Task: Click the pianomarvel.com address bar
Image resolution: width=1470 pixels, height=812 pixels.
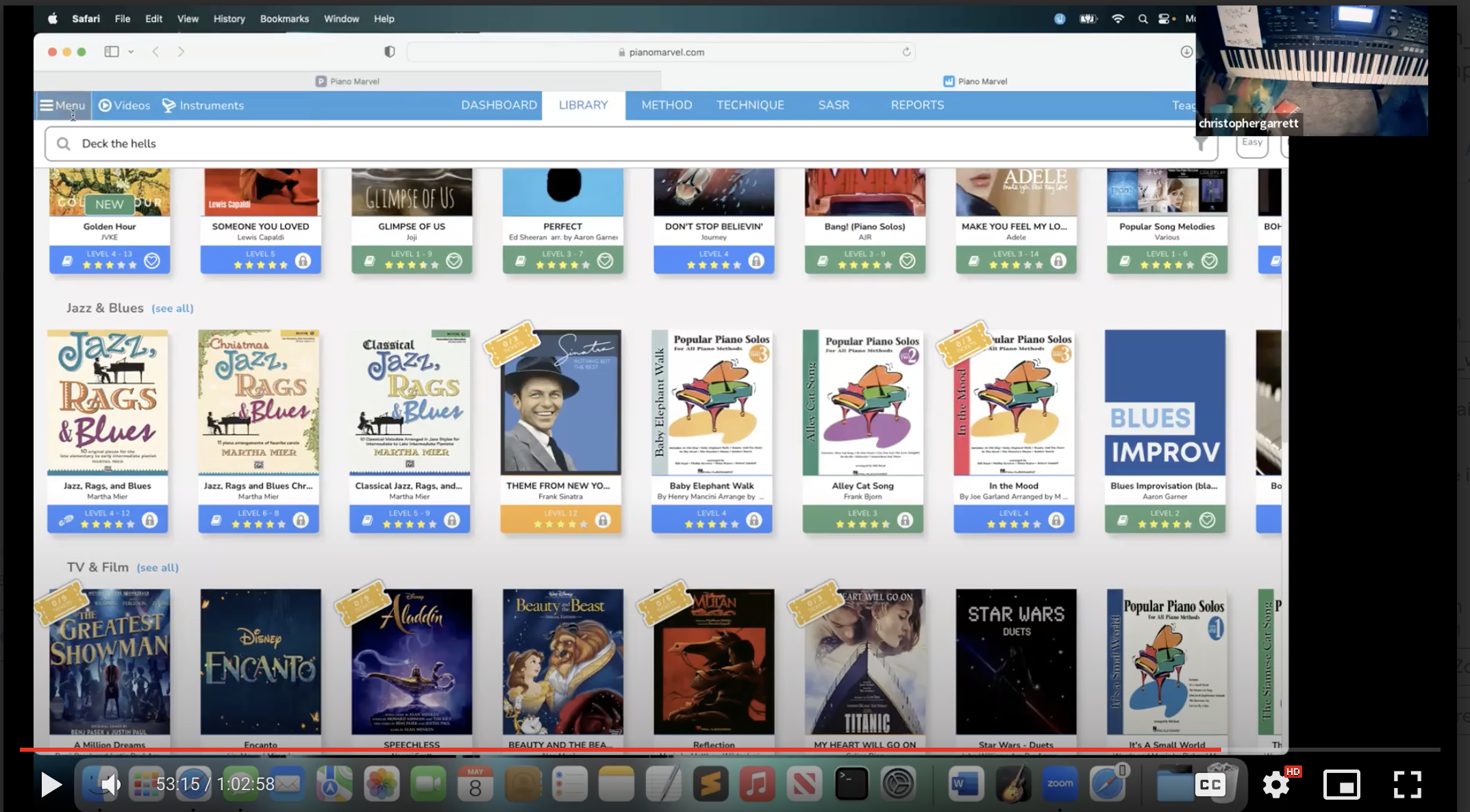Action: pyautogui.click(x=661, y=52)
